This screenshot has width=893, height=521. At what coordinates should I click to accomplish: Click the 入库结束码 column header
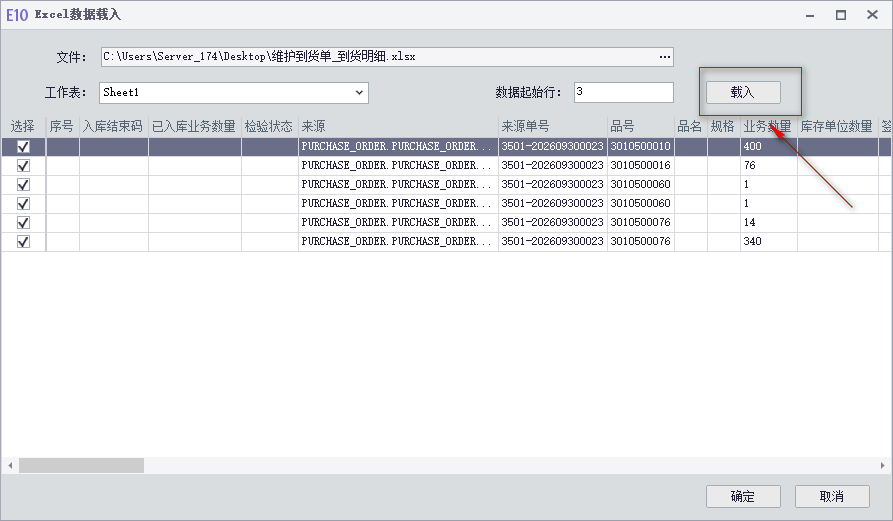[x=113, y=126]
